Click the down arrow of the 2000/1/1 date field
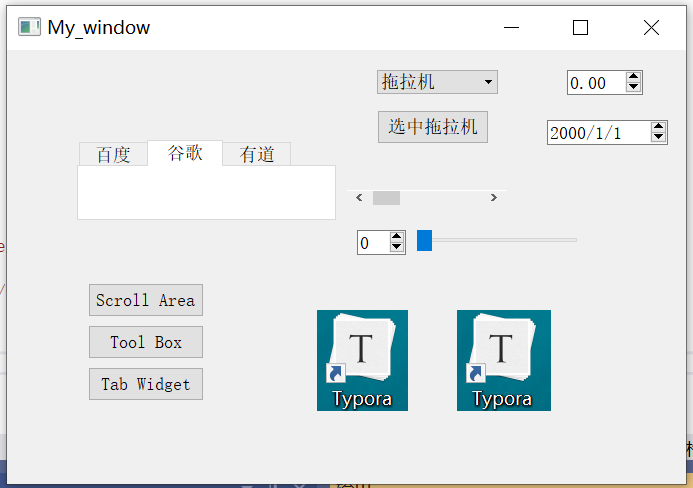Viewport: 693px width, 488px height. coord(659,137)
